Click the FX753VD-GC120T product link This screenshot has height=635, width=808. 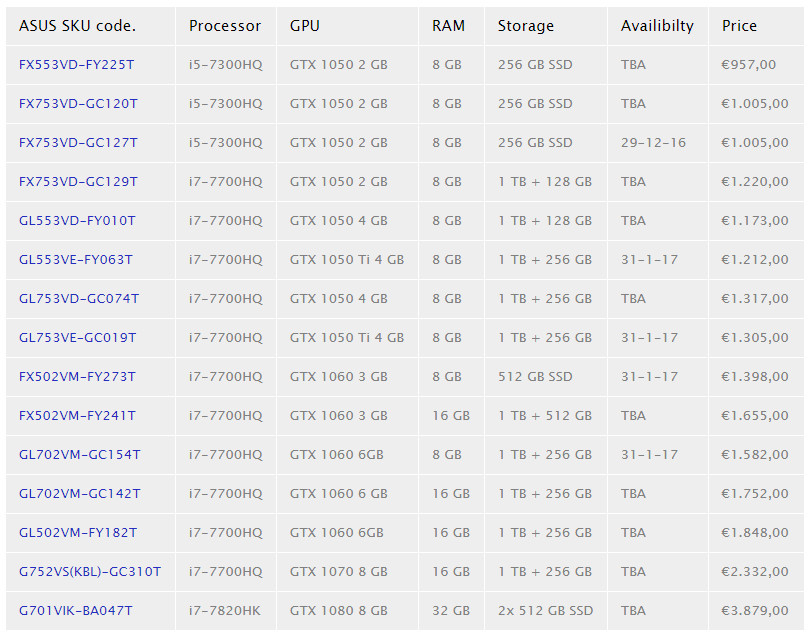pyautogui.click(x=78, y=104)
